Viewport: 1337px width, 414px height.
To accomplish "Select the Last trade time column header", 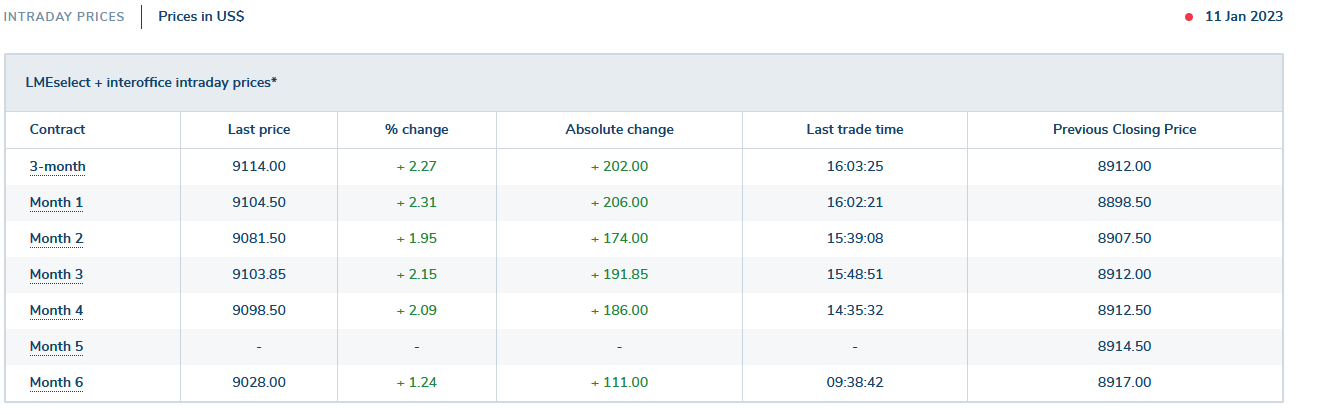I will click(855, 129).
